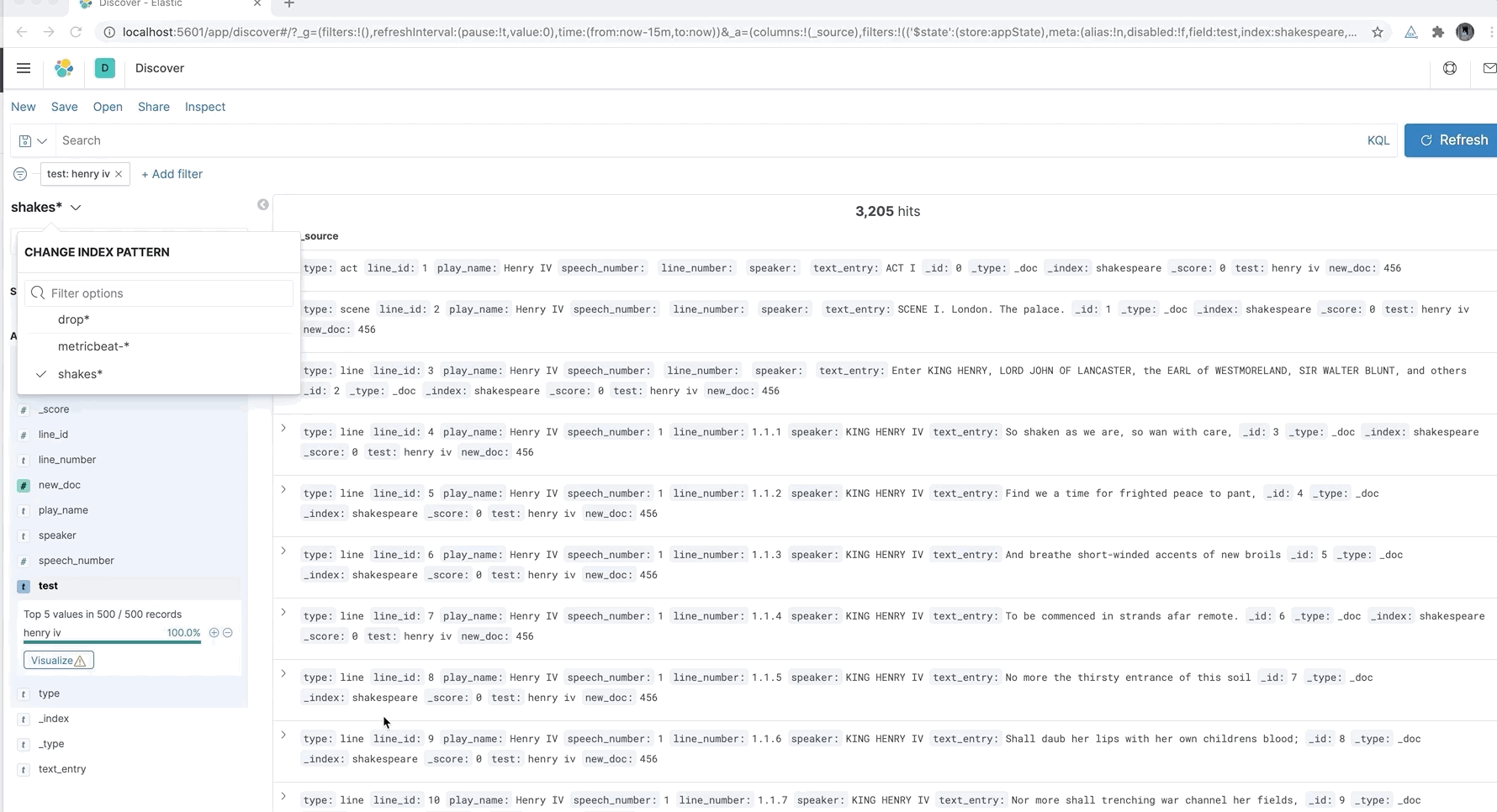Click the Filter options search field
This screenshot has height=812, width=1497.
click(159, 293)
